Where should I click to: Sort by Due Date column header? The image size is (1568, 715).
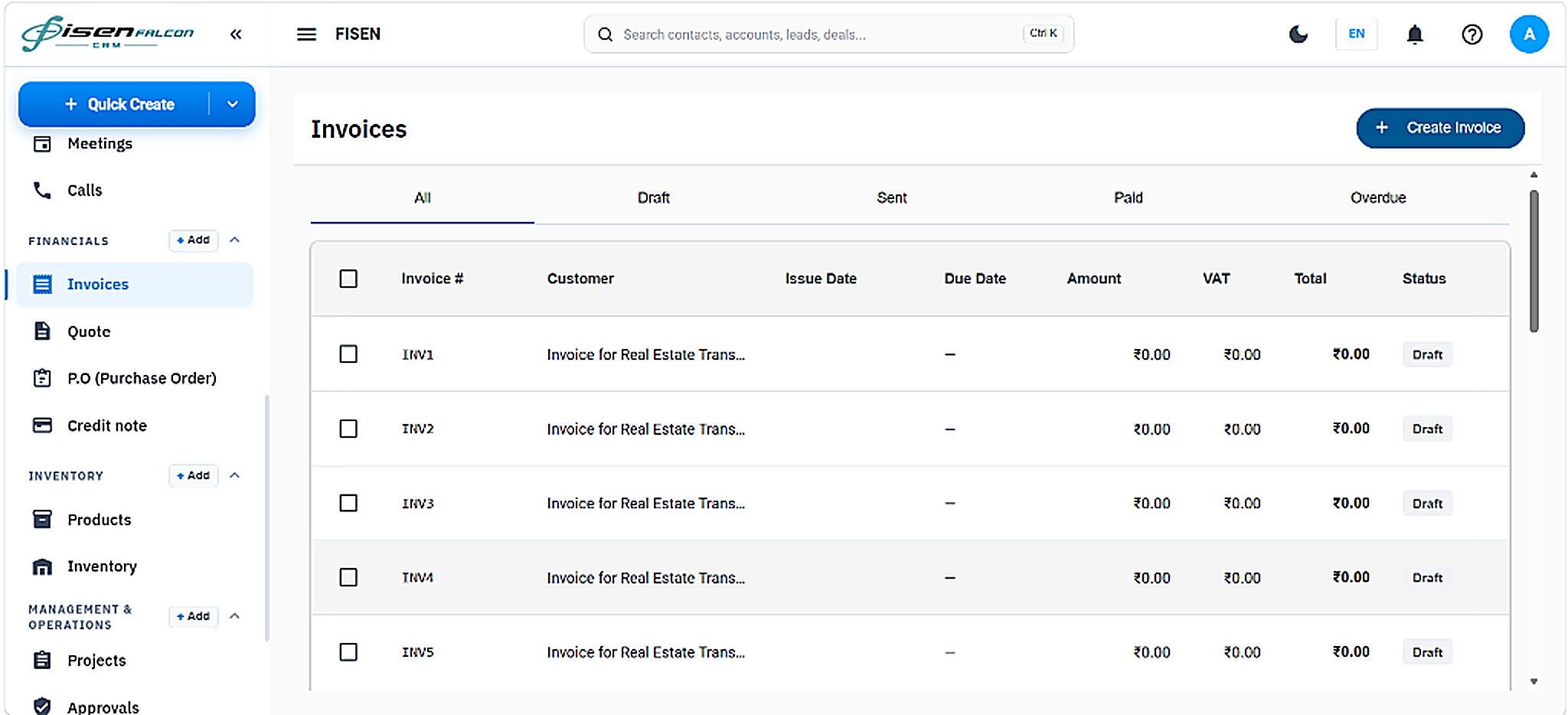point(975,279)
